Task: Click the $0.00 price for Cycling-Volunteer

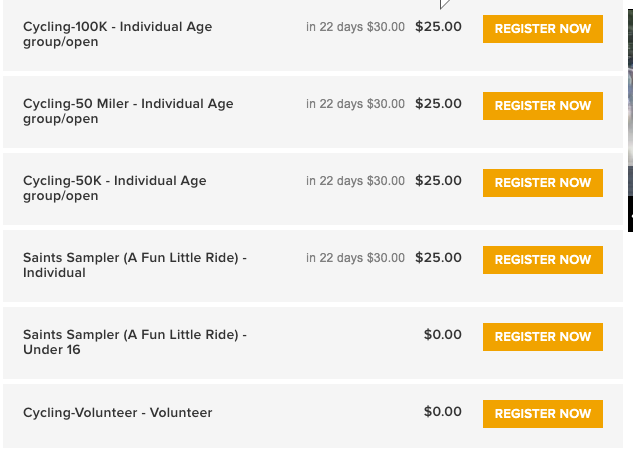Action: click(x=442, y=412)
